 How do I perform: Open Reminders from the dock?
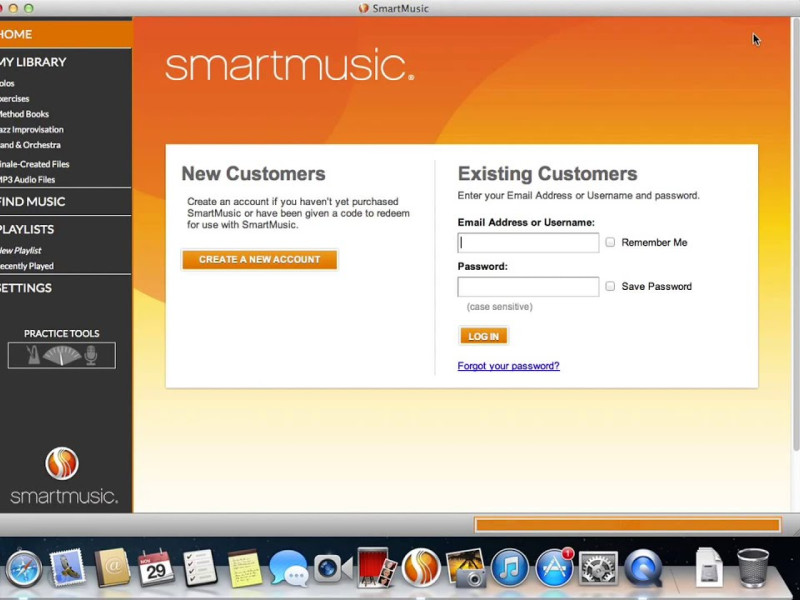[200, 568]
